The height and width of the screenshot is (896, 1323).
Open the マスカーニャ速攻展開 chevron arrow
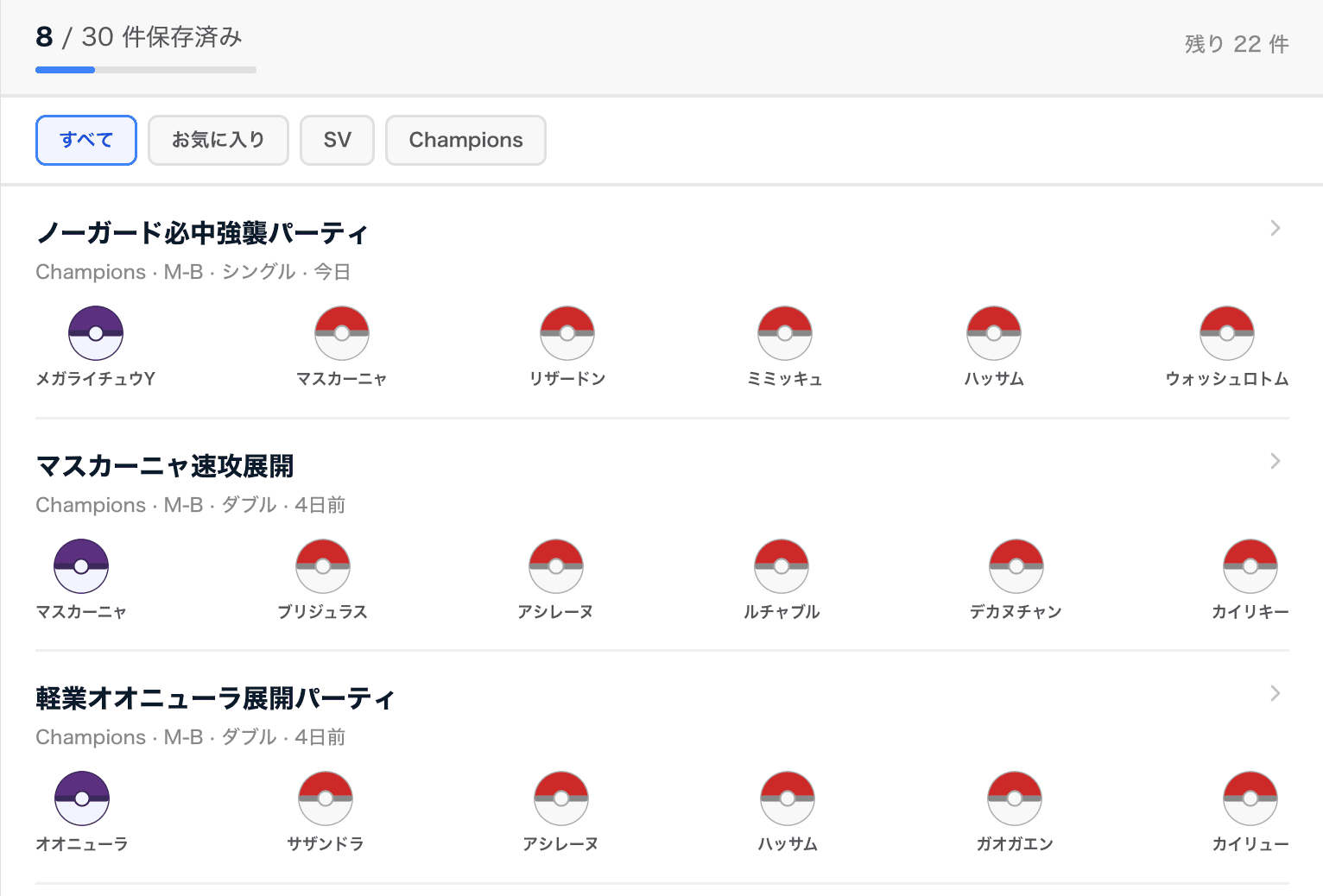[x=1276, y=461]
